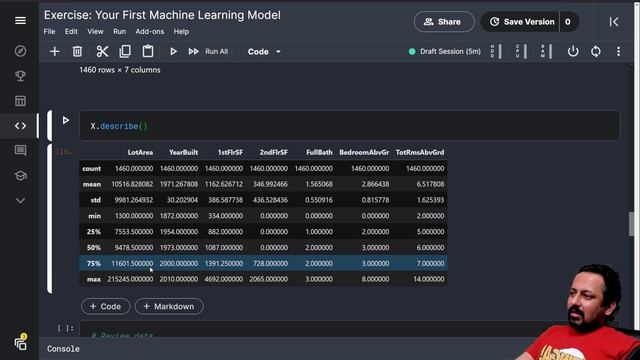Click the TotRmsAbvGrd column header
This screenshot has height=360, width=640.
click(x=420, y=152)
